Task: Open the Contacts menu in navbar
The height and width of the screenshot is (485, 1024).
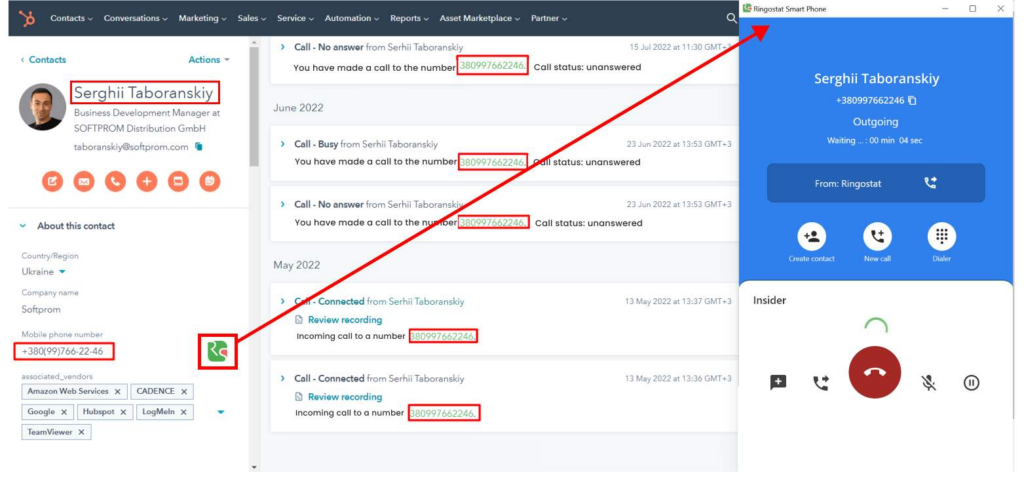Action: point(72,18)
